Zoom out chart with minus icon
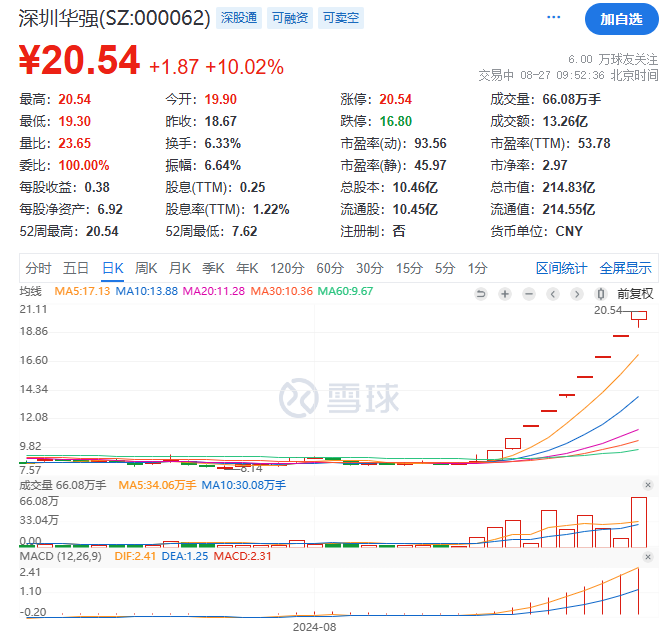The width and height of the screenshot is (668, 640). pos(529,294)
